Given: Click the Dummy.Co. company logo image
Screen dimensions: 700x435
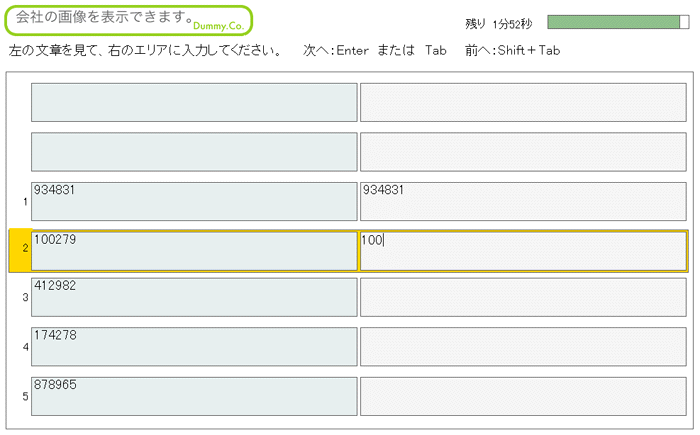Looking at the screenshot, I should tap(129, 21).
